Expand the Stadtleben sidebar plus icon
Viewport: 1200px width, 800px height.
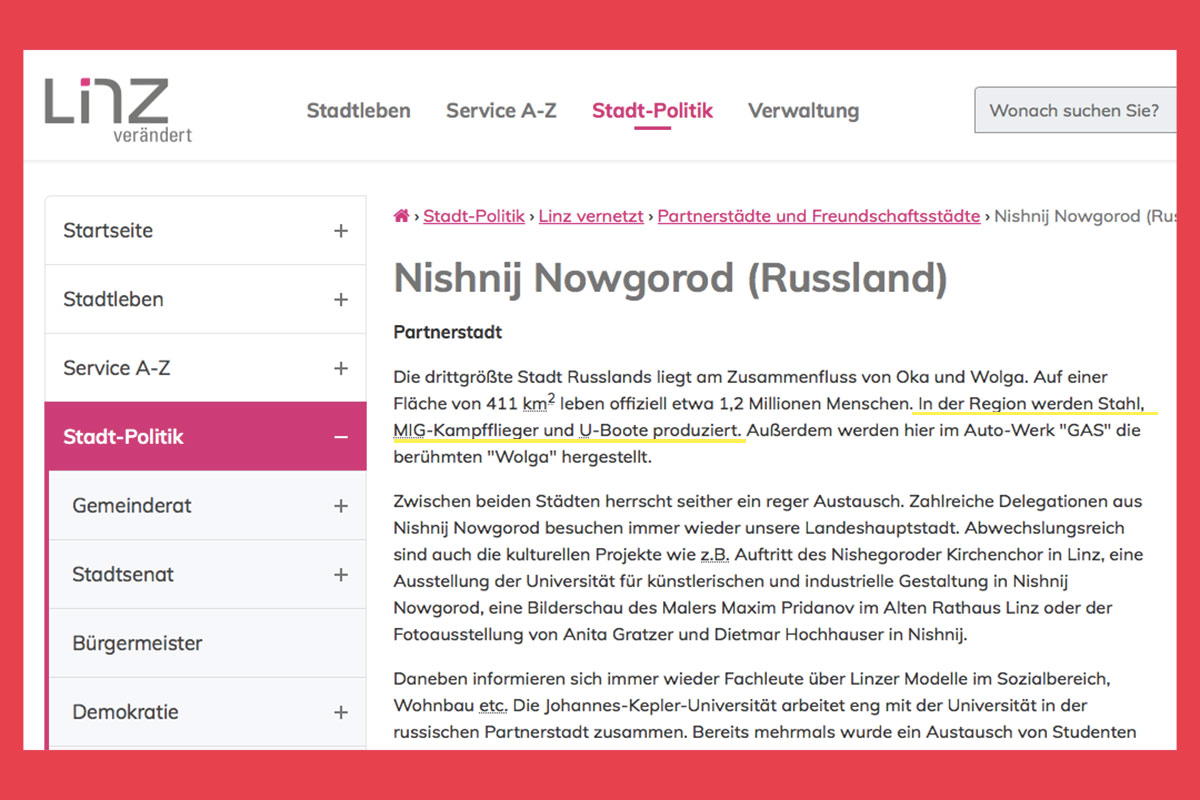click(341, 300)
